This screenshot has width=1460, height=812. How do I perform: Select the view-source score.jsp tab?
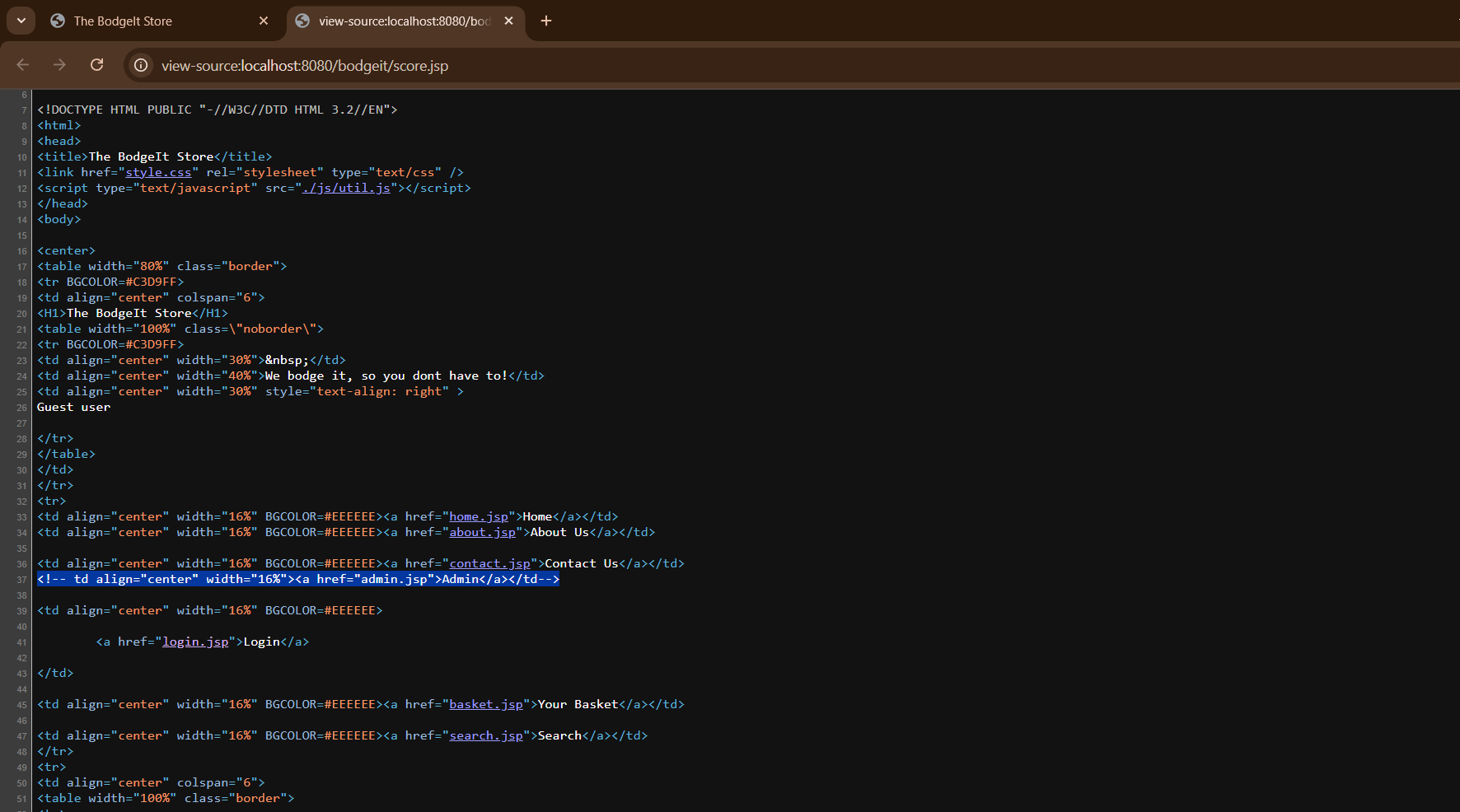(404, 21)
